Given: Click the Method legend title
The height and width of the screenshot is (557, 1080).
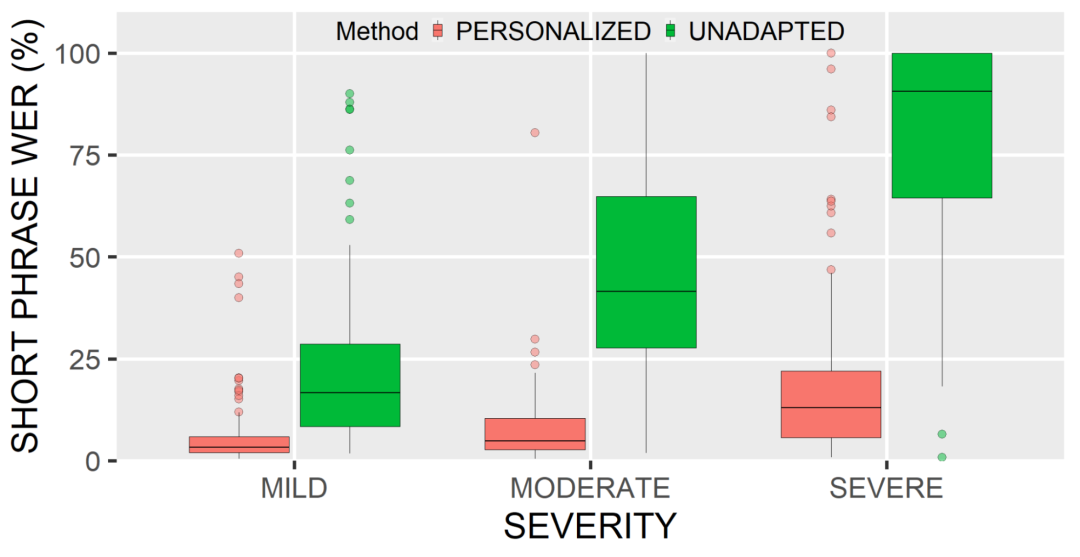Looking at the screenshot, I should [376, 31].
